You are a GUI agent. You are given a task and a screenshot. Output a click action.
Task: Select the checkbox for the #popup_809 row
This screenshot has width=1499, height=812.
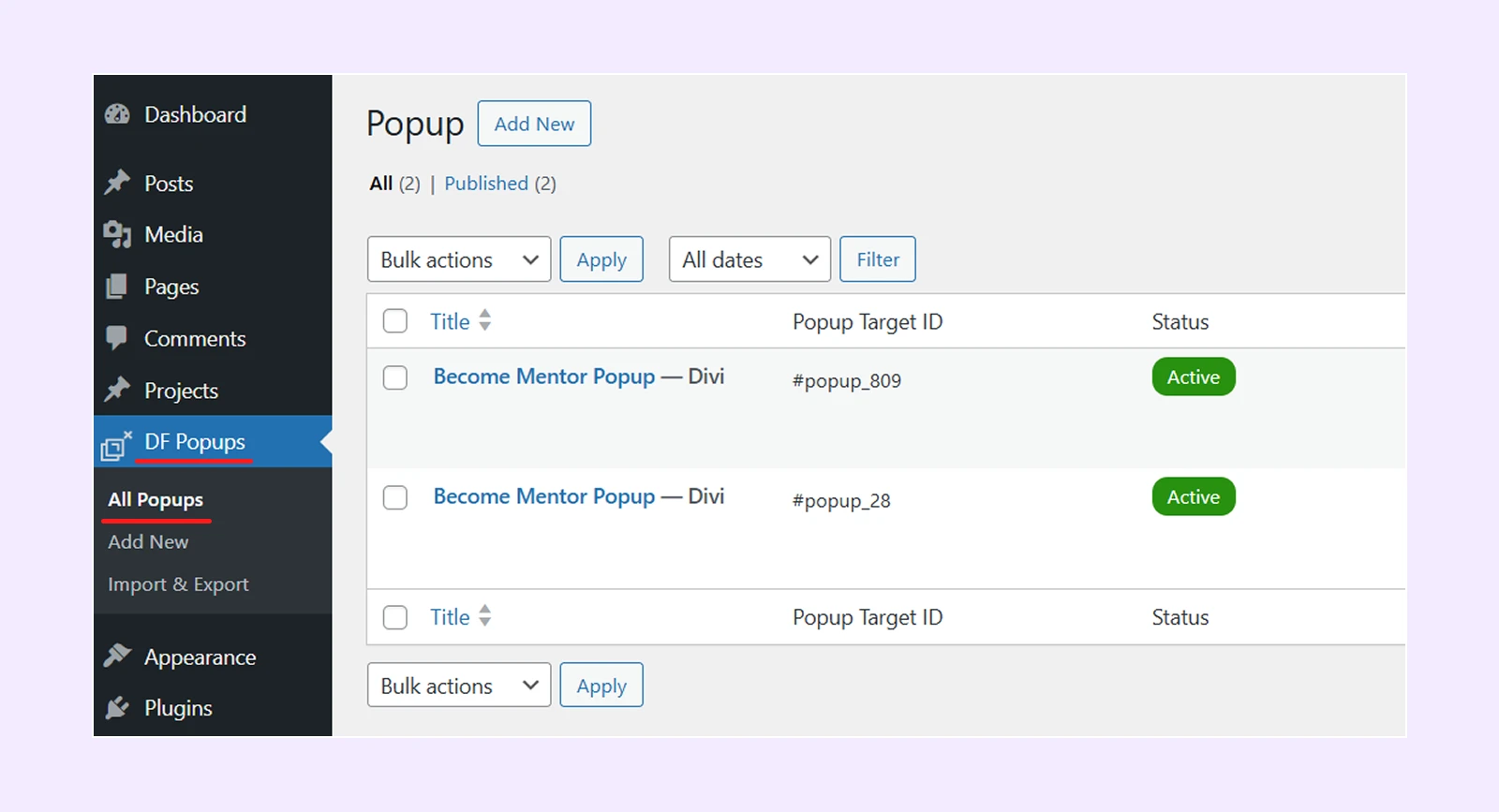point(395,377)
